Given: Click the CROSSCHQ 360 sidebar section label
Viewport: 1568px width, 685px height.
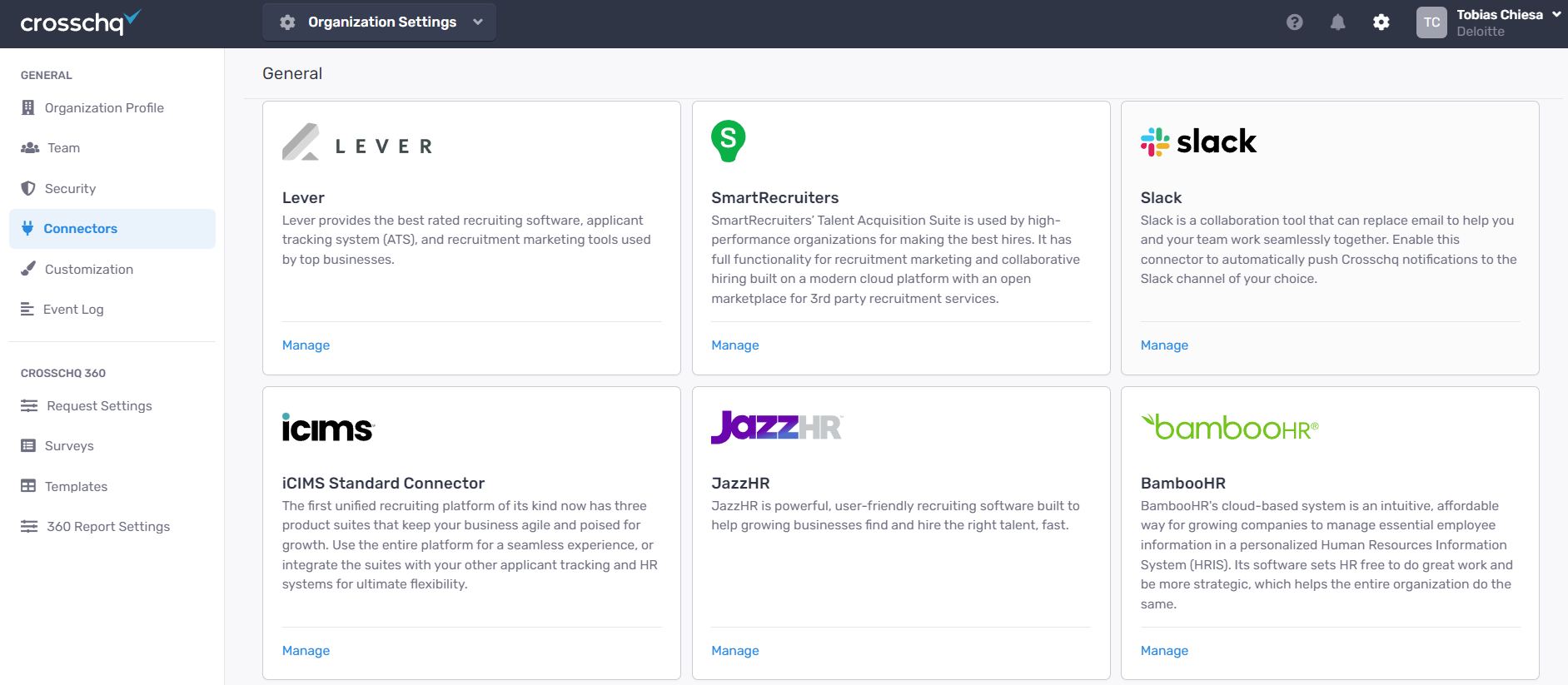Looking at the screenshot, I should pos(63,373).
